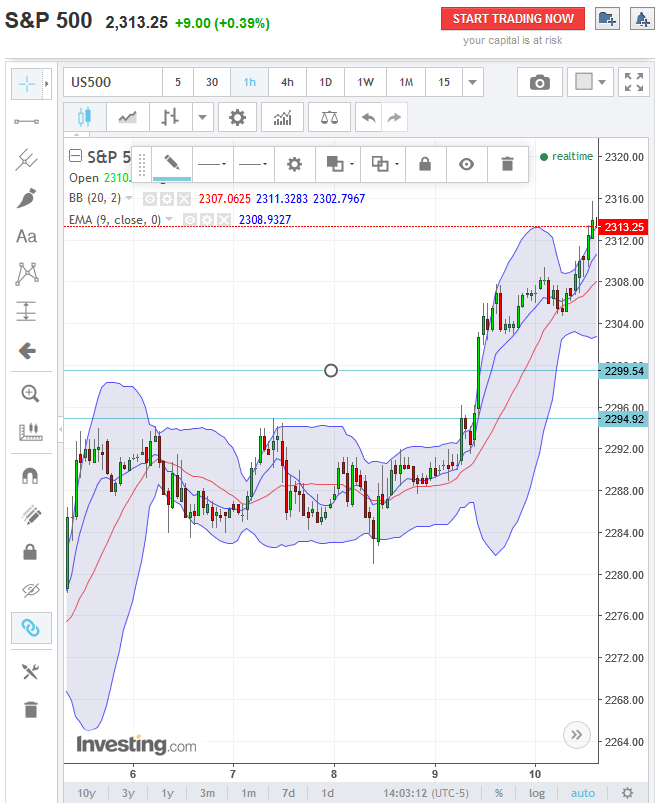Viewport: 659px width, 803px height.
Task: Open the indicators menu
Action: (283, 117)
